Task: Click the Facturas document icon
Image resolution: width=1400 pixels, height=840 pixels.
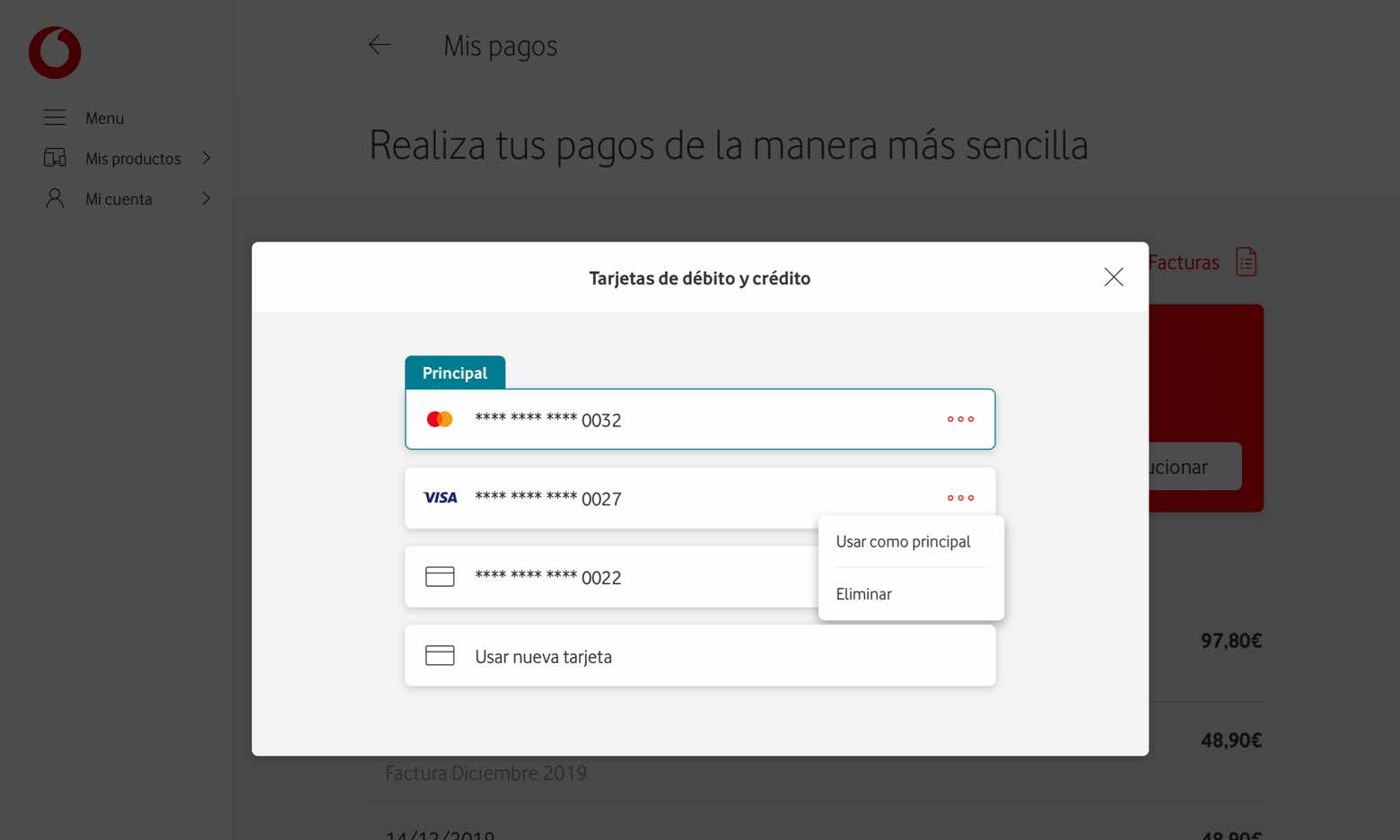Action: (x=1247, y=261)
